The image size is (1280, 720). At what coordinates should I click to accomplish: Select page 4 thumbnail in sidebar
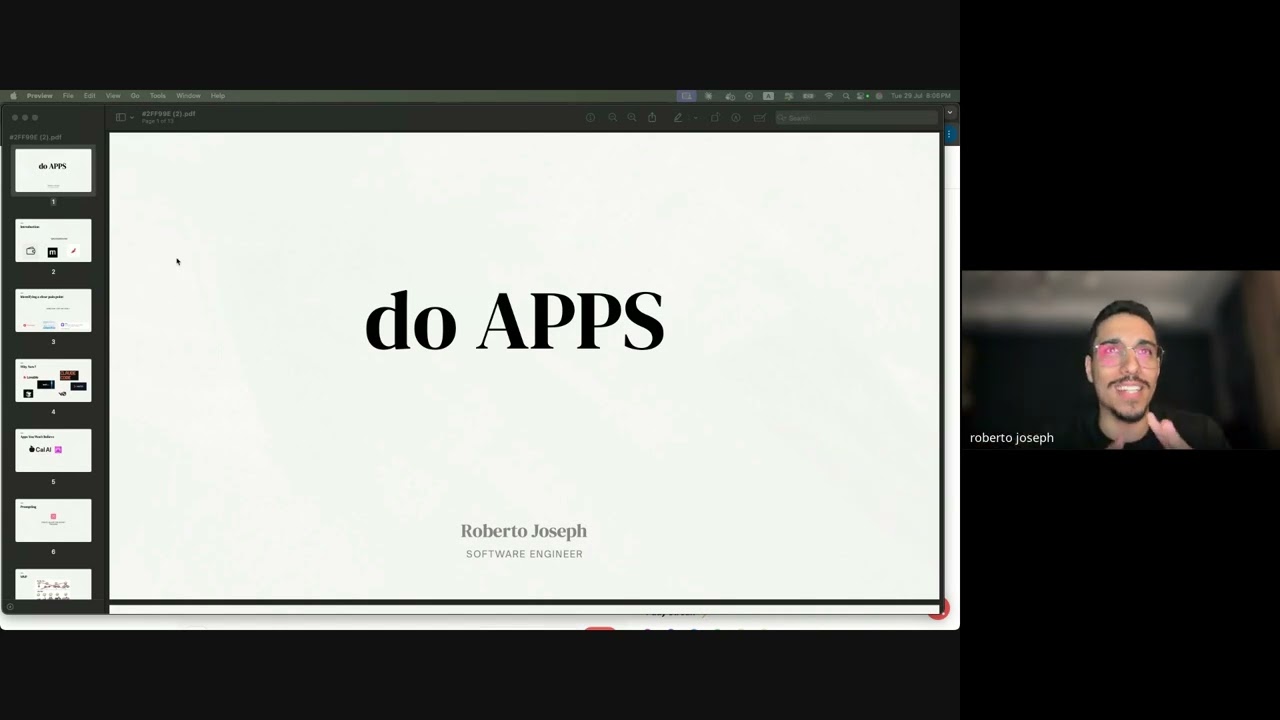53,380
